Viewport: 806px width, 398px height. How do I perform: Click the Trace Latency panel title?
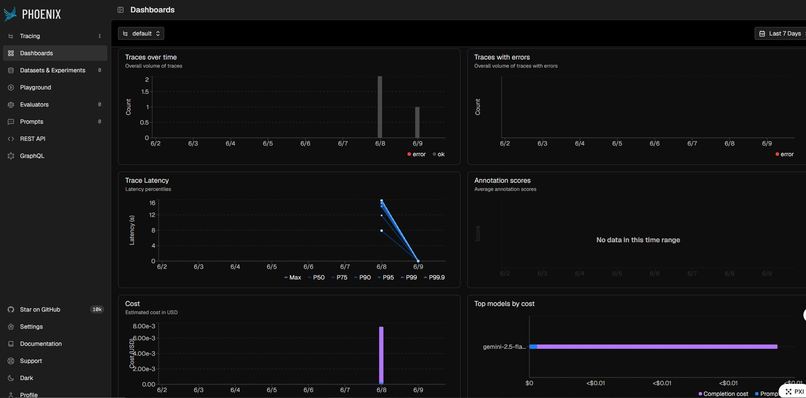coord(147,180)
